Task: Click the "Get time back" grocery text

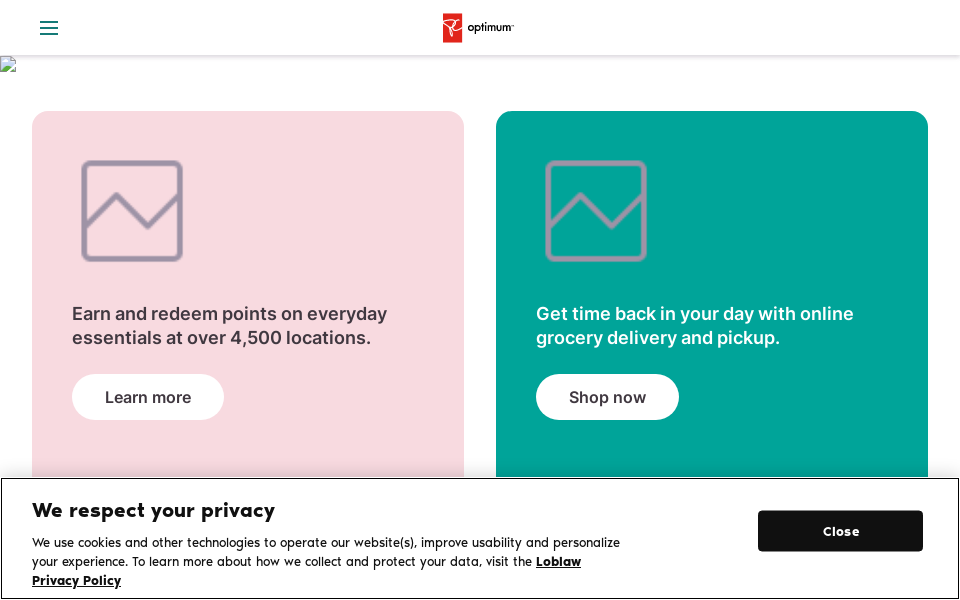Action: (x=694, y=314)
